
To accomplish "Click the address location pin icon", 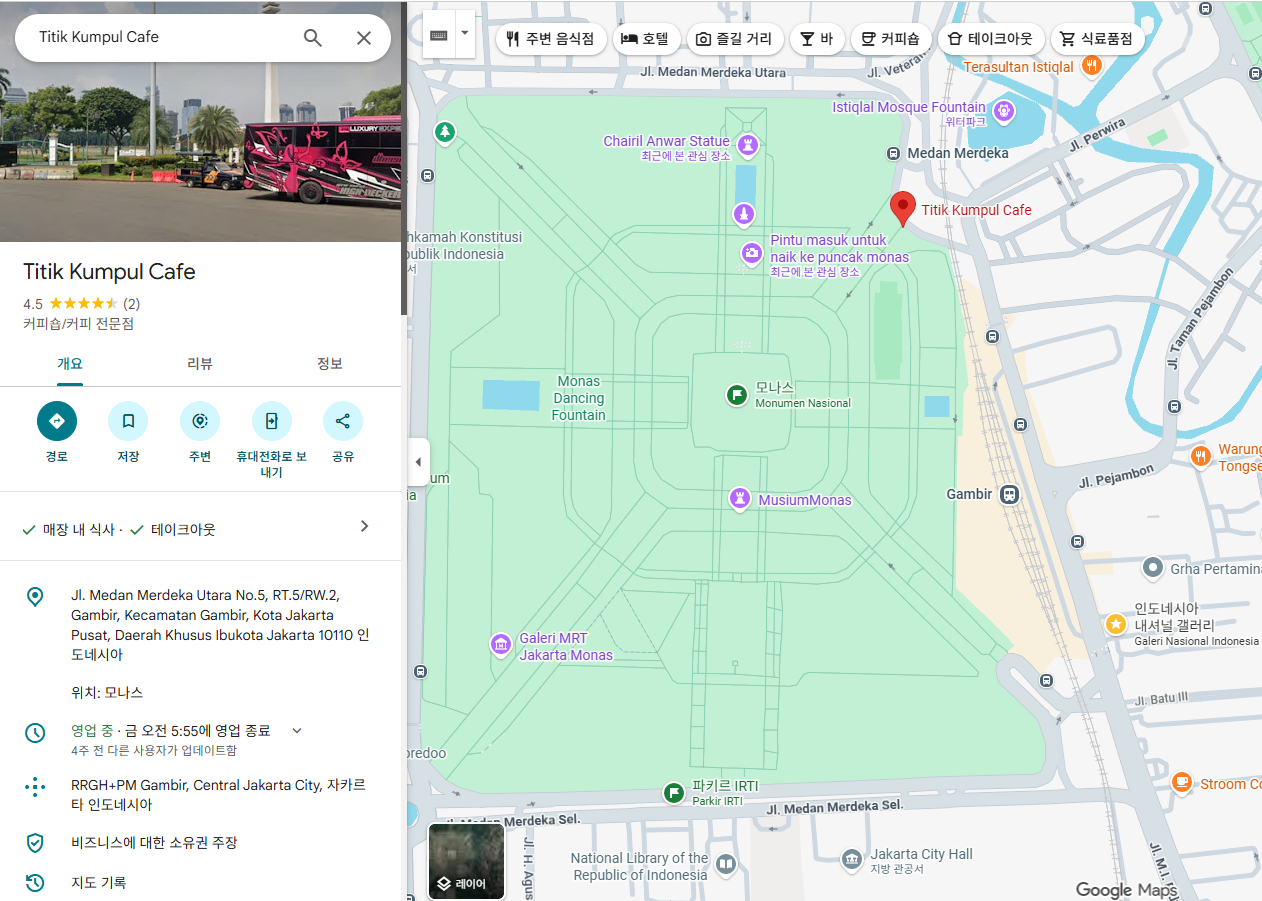I will [35, 597].
